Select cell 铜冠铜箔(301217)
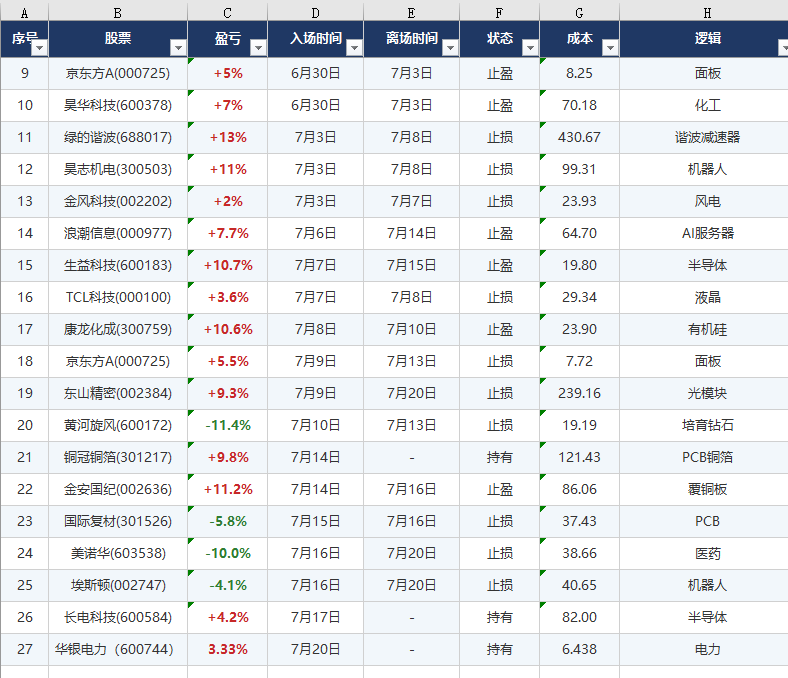 click(118, 457)
